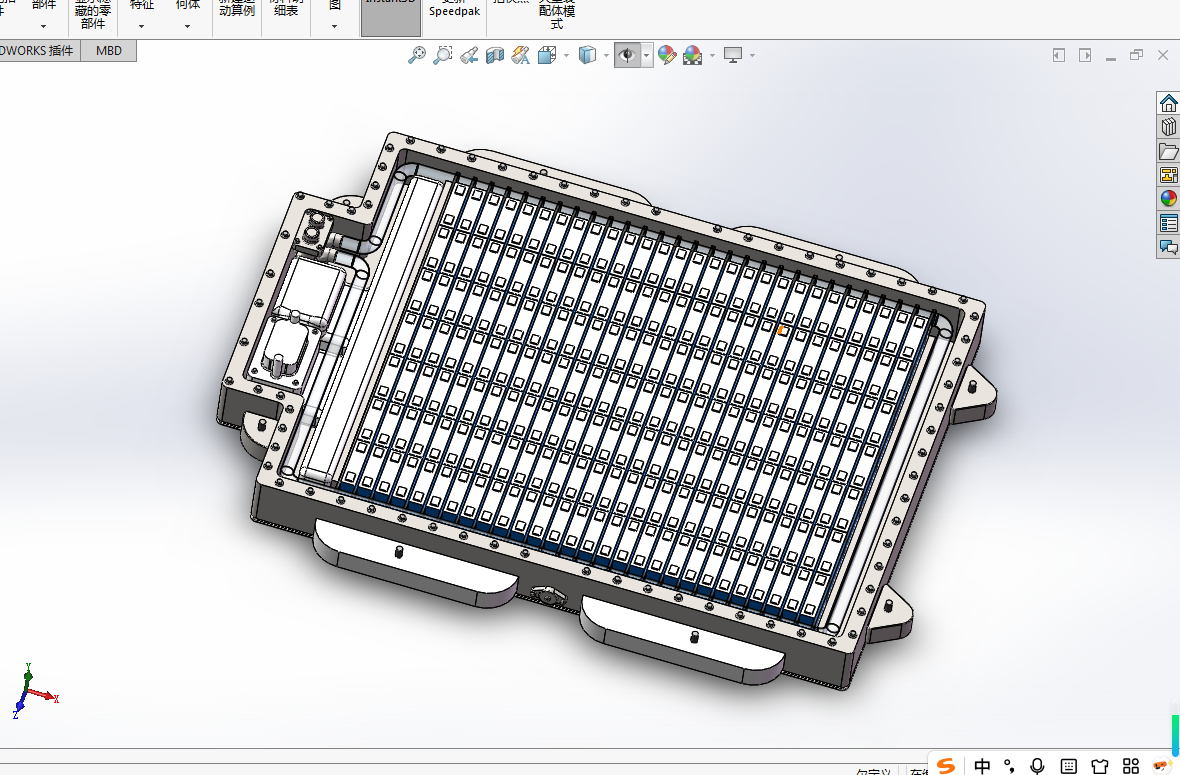The image size is (1180, 775).
Task: Click the Home icon in the task pane
Action: click(1168, 102)
